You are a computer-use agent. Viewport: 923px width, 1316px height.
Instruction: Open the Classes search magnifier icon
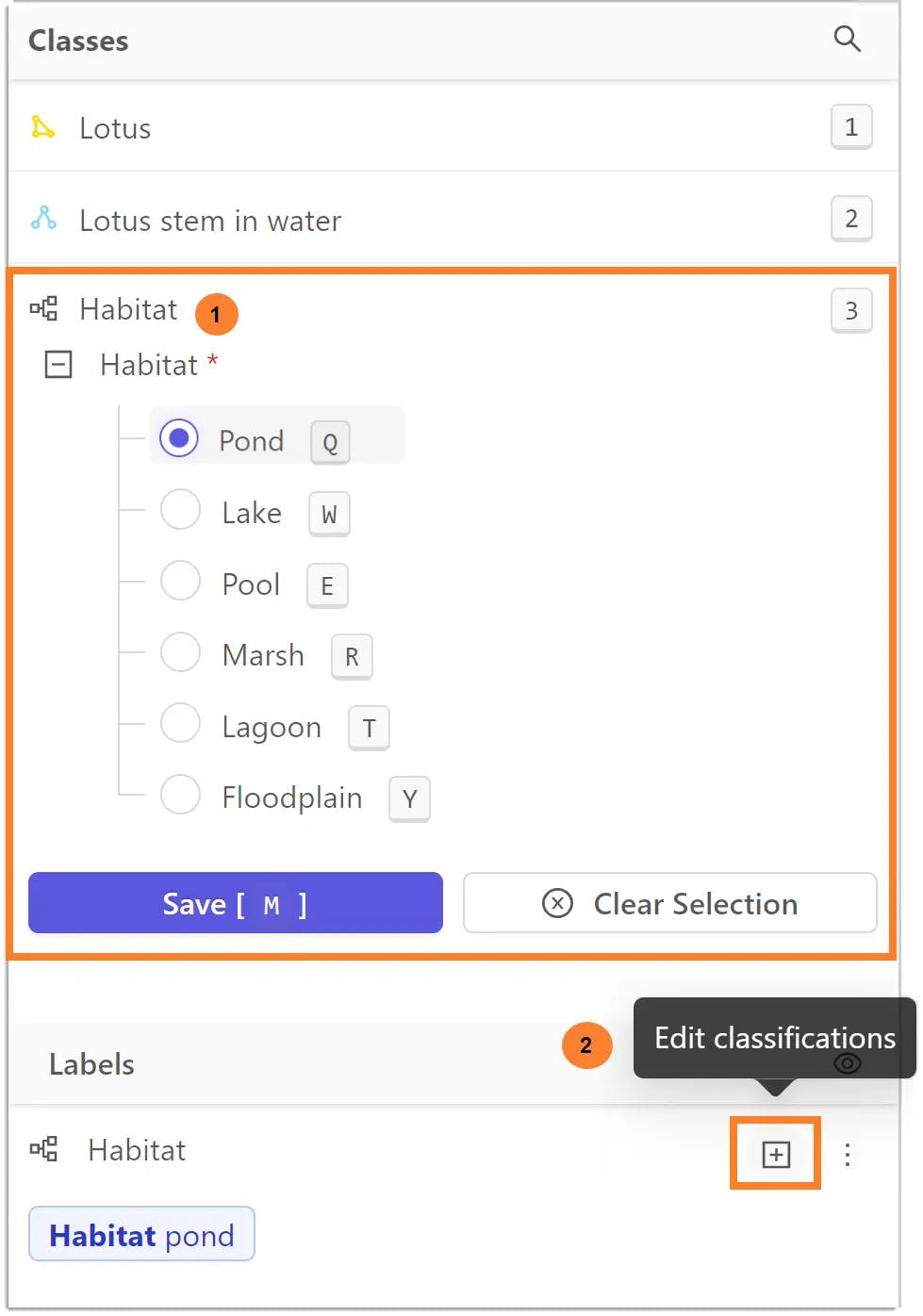coord(847,39)
